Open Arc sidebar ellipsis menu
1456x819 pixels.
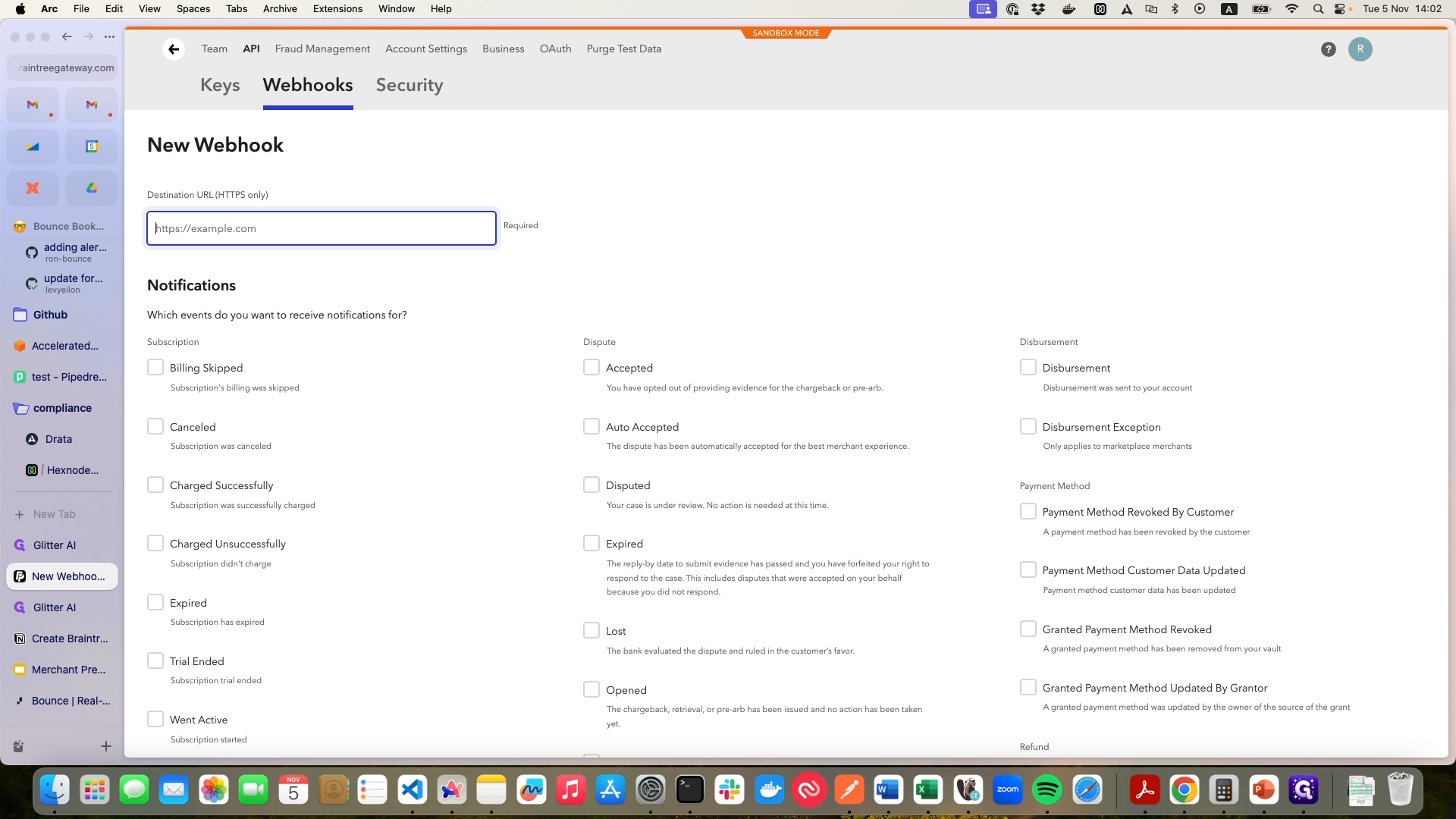click(x=109, y=36)
